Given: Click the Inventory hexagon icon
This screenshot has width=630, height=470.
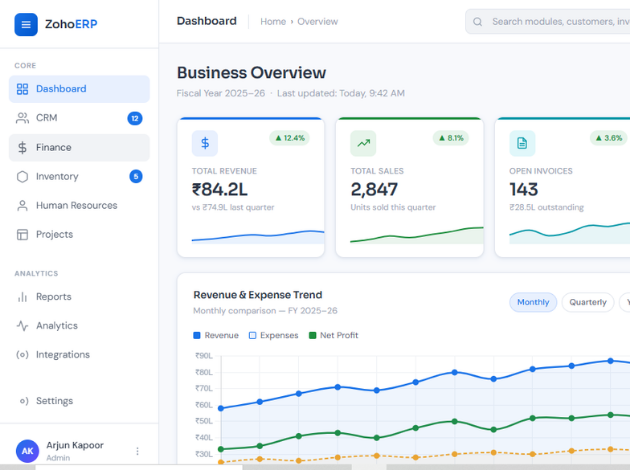Looking at the screenshot, I should [22, 177].
